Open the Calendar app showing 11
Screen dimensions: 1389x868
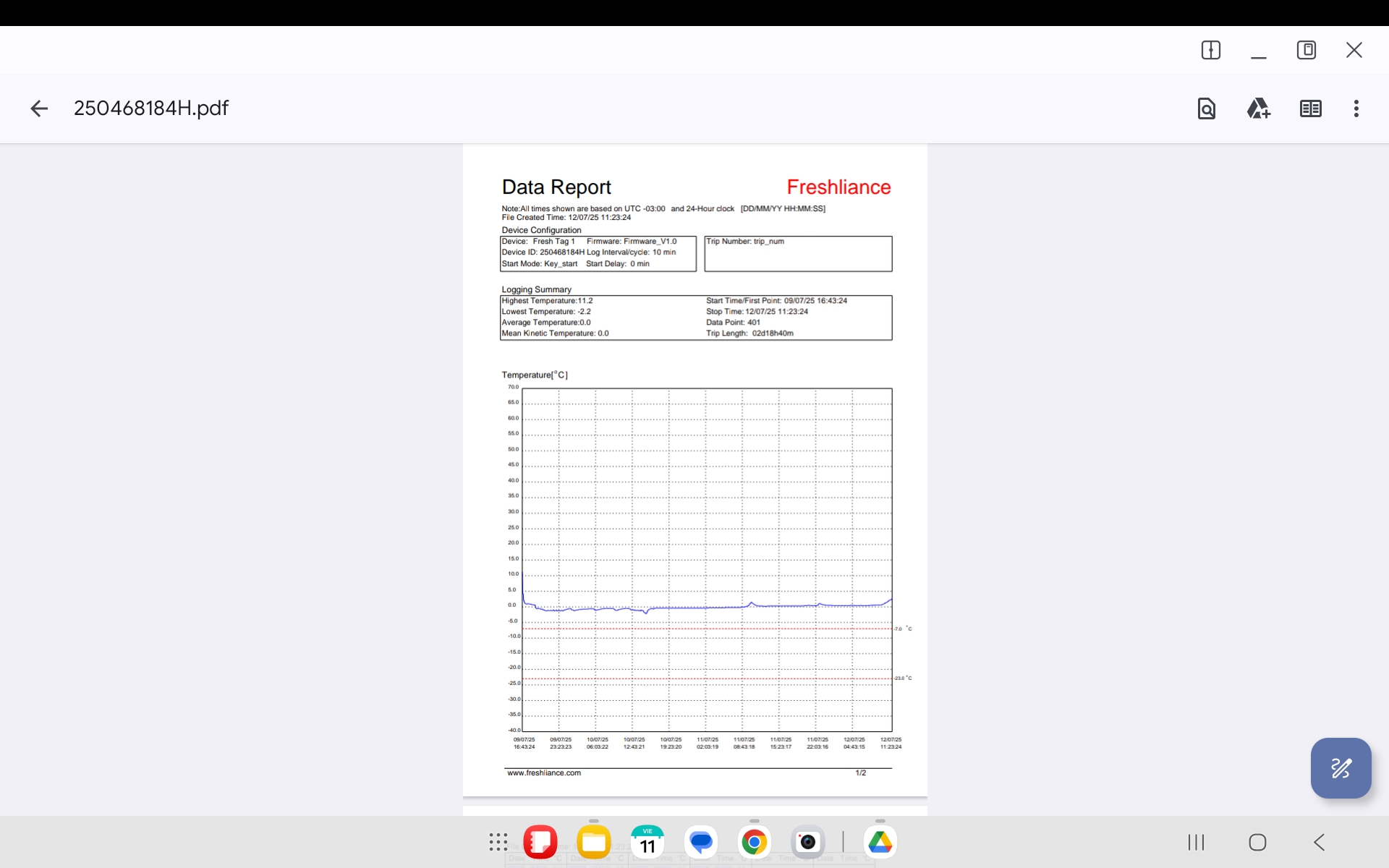pos(647,842)
